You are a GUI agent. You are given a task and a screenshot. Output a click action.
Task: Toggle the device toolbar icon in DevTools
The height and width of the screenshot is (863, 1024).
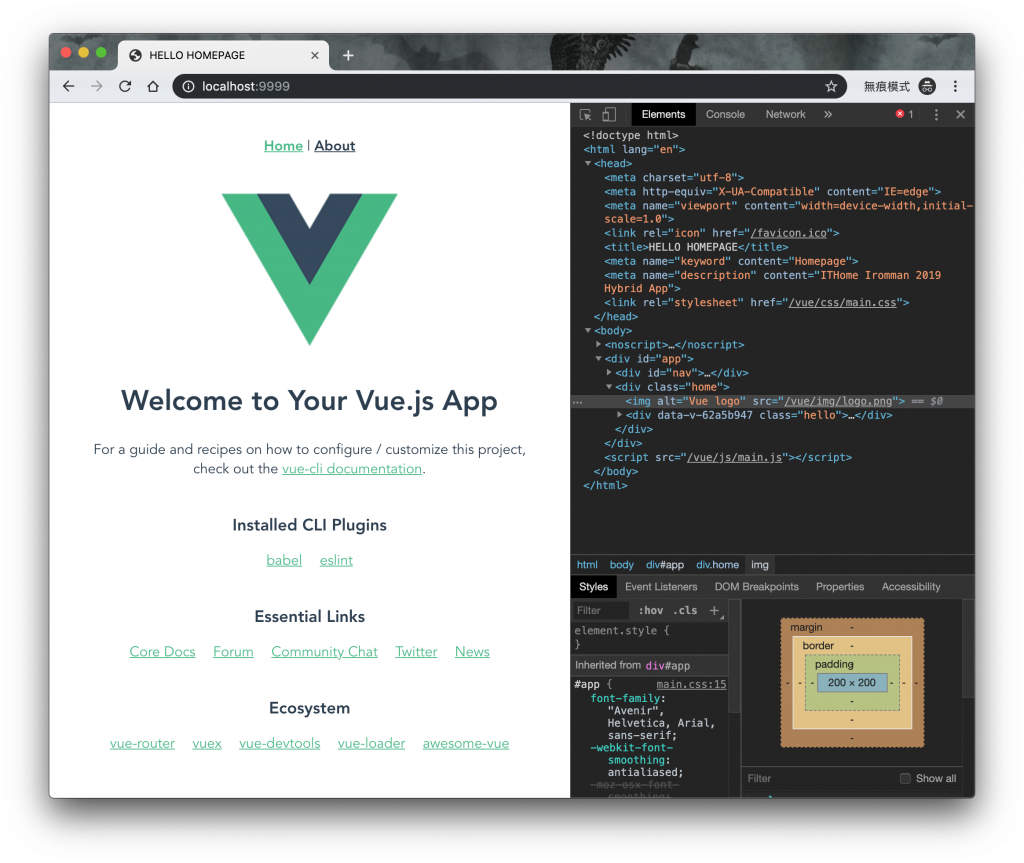click(x=609, y=114)
